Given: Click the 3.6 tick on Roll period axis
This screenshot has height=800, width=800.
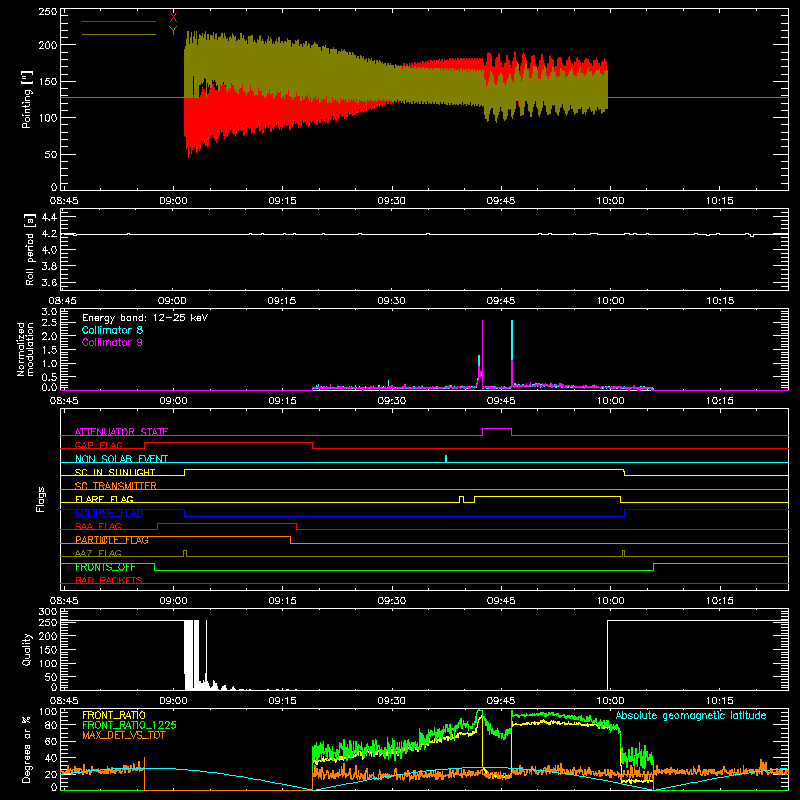Looking at the screenshot, I should [x=49, y=282].
